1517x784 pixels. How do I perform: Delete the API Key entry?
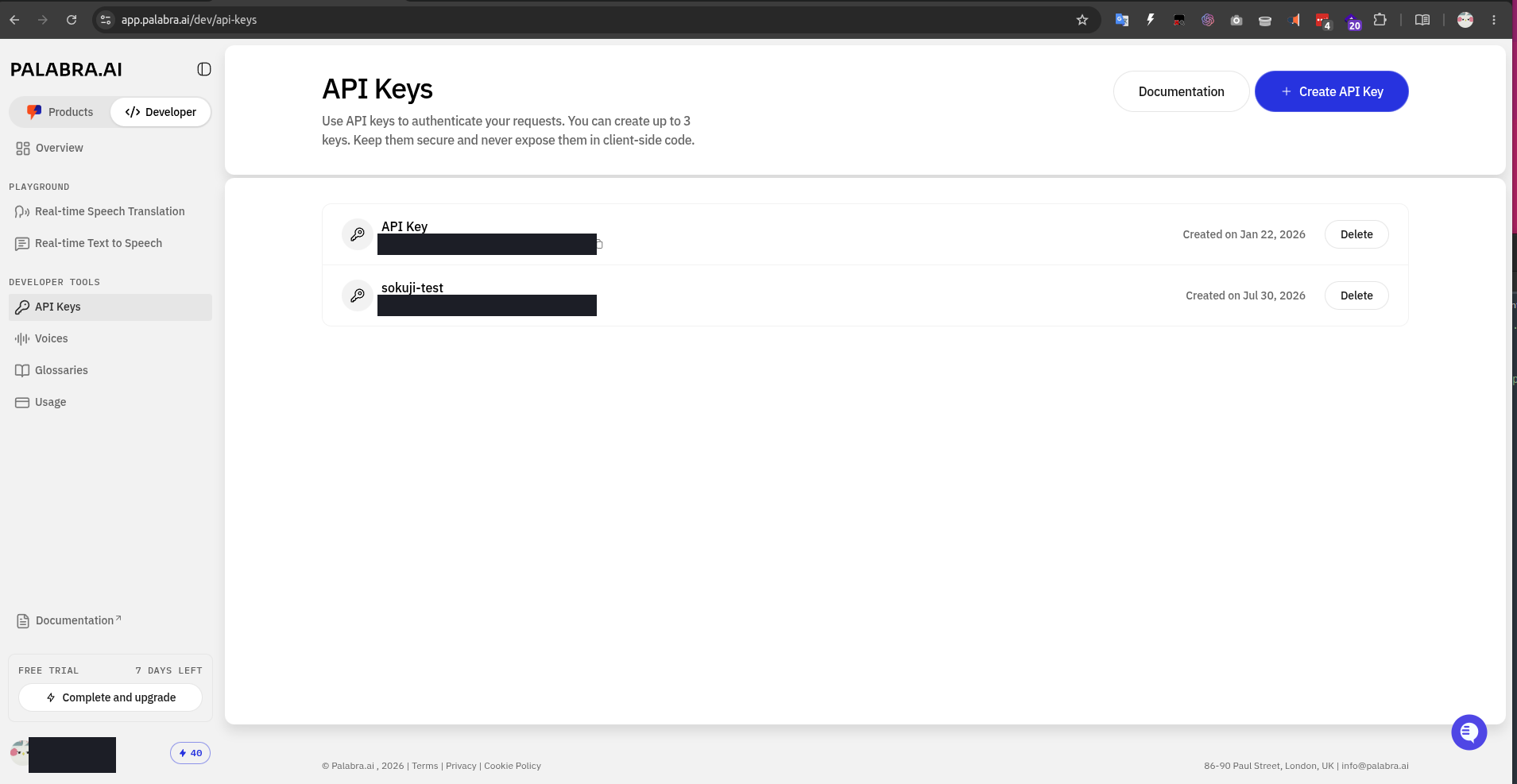(x=1356, y=234)
